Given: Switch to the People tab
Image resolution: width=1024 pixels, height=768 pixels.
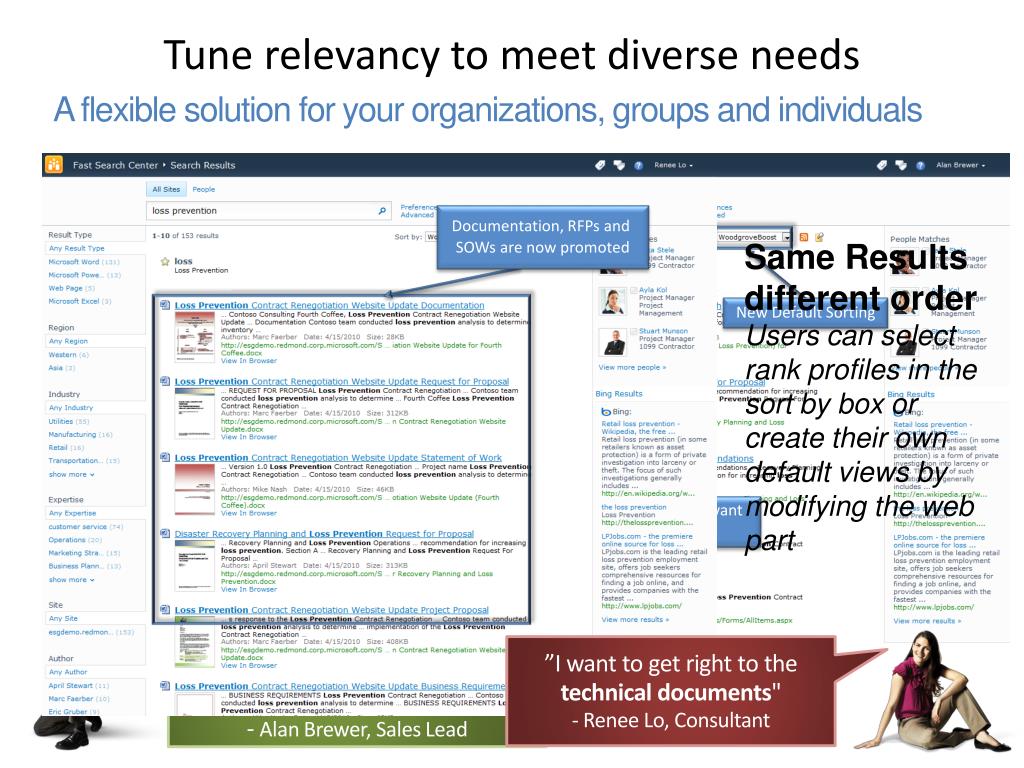Looking at the screenshot, I should (204, 189).
